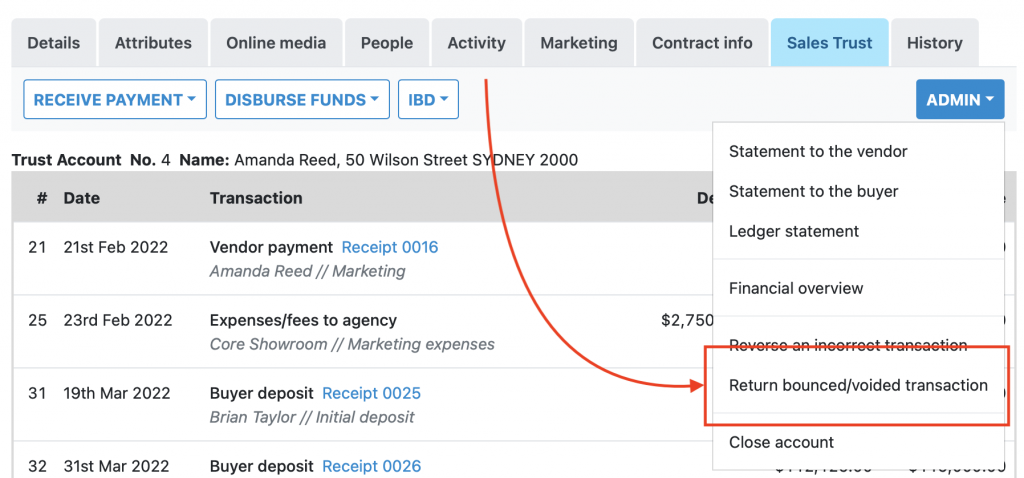Select Return bounced/voided transaction

pyautogui.click(x=858, y=386)
